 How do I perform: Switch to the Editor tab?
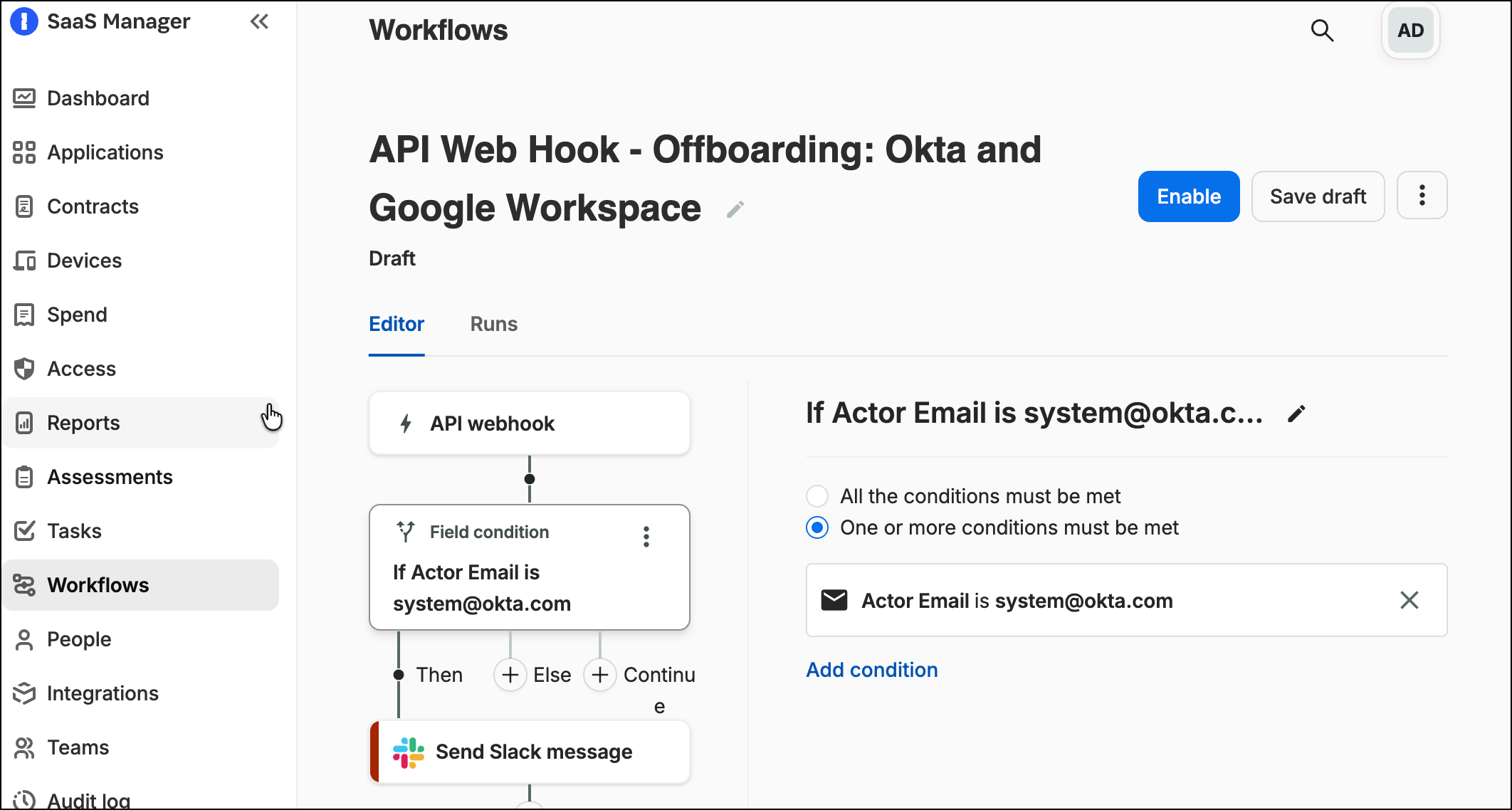pyautogui.click(x=397, y=325)
